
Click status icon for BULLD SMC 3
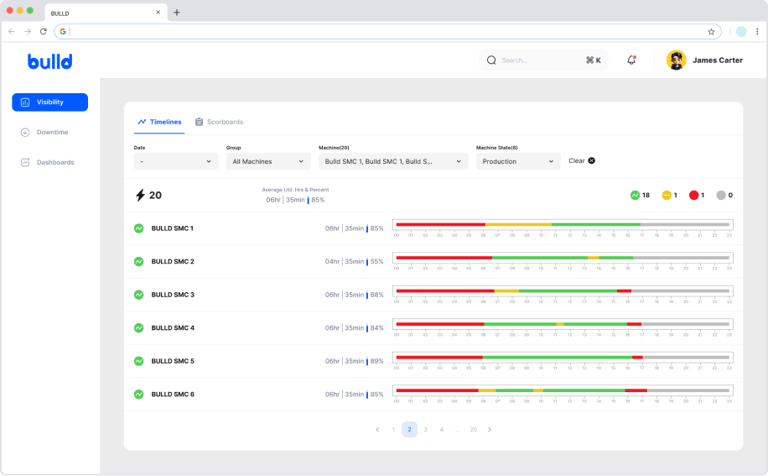[x=139, y=295]
